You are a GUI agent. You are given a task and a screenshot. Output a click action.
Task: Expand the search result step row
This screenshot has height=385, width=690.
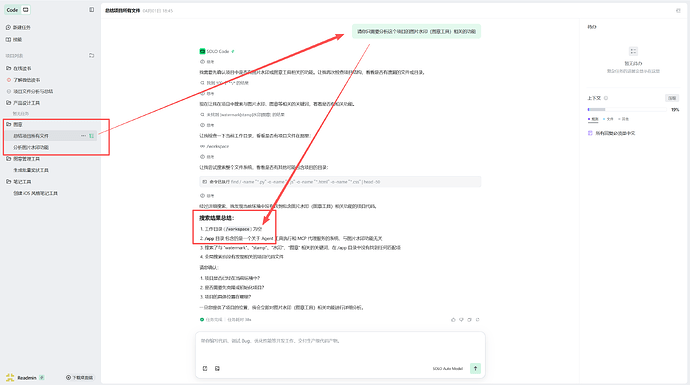[224, 83]
